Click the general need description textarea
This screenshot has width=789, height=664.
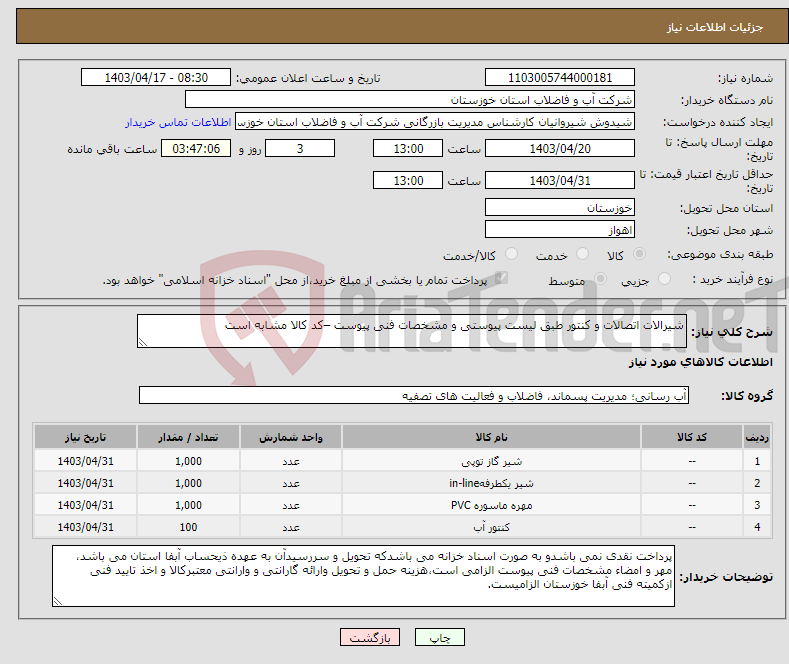[x=412, y=331]
